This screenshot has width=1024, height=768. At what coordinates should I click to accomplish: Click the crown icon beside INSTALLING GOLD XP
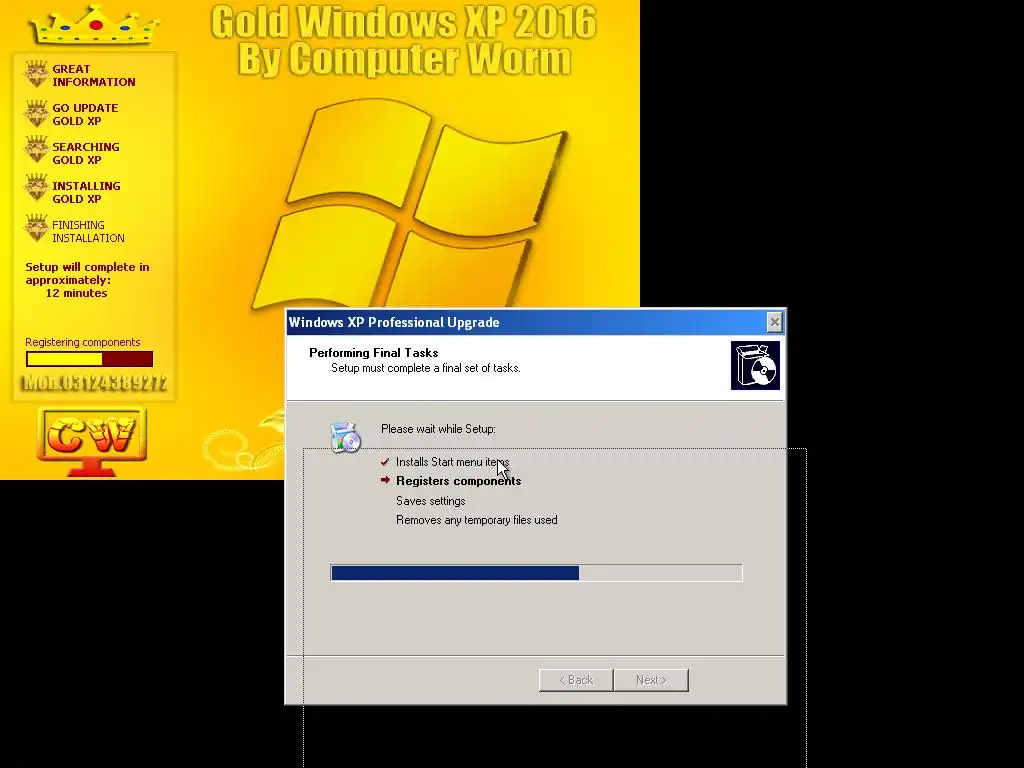pos(37,189)
